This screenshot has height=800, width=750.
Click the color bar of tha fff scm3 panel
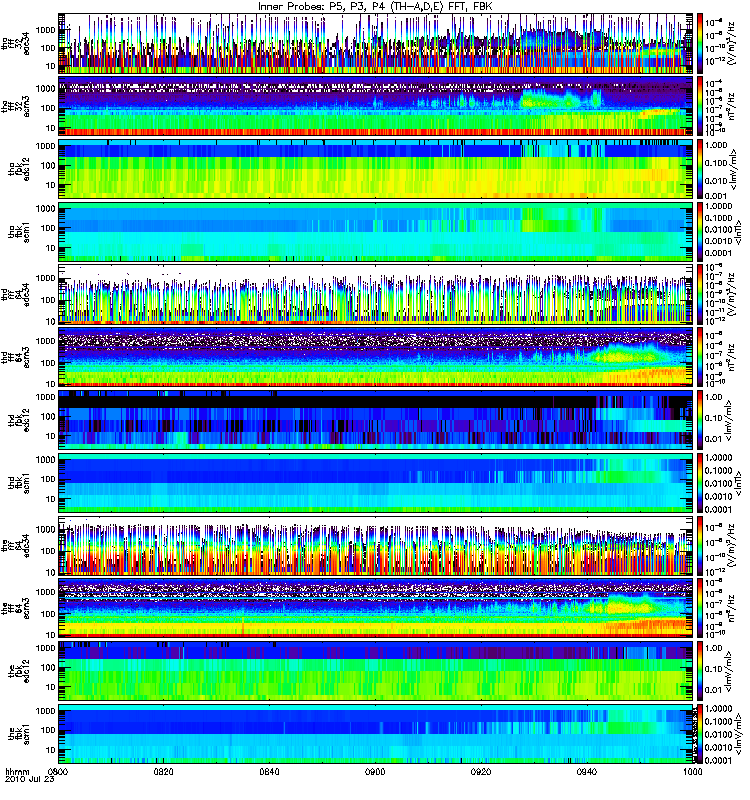click(x=700, y=106)
